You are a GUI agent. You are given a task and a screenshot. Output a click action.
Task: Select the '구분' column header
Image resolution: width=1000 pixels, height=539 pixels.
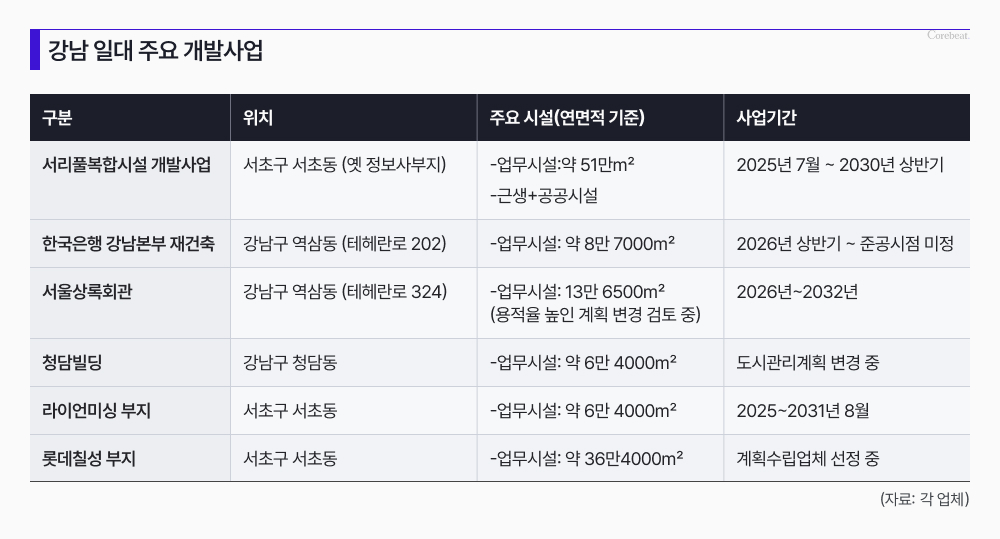[x=57, y=118]
